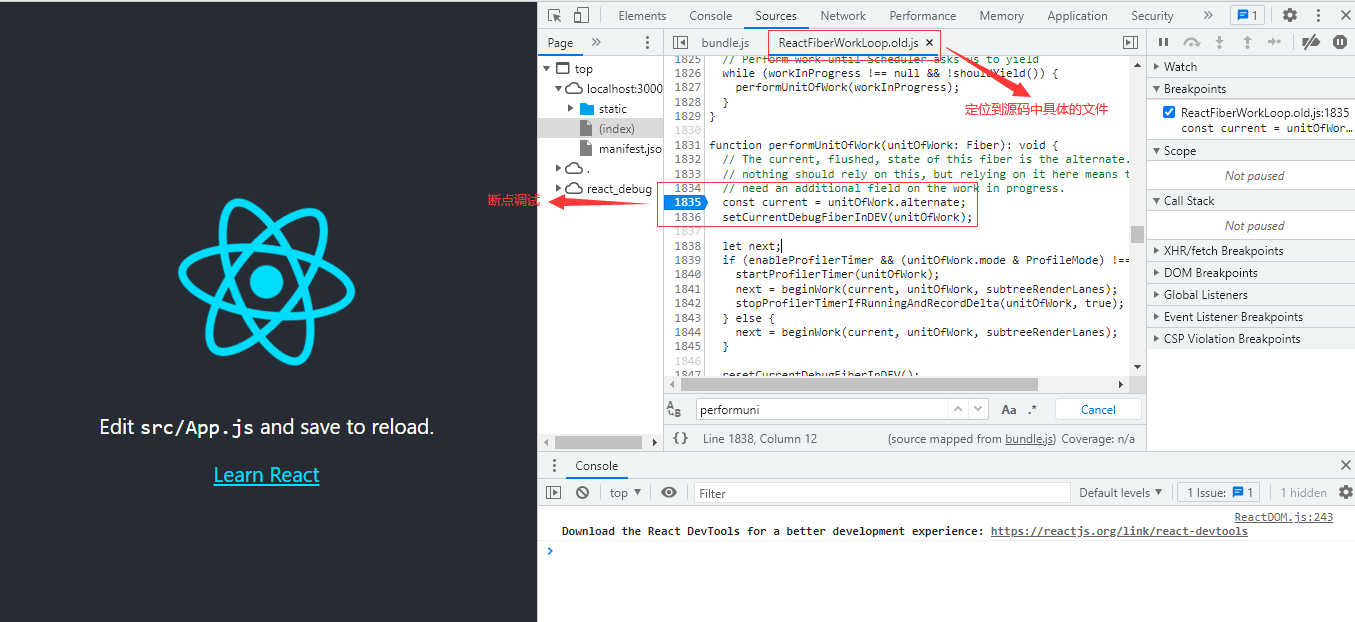Click the step out of function icon
The width and height of the screenshot is (1355, 622).
coord(1247,42)
